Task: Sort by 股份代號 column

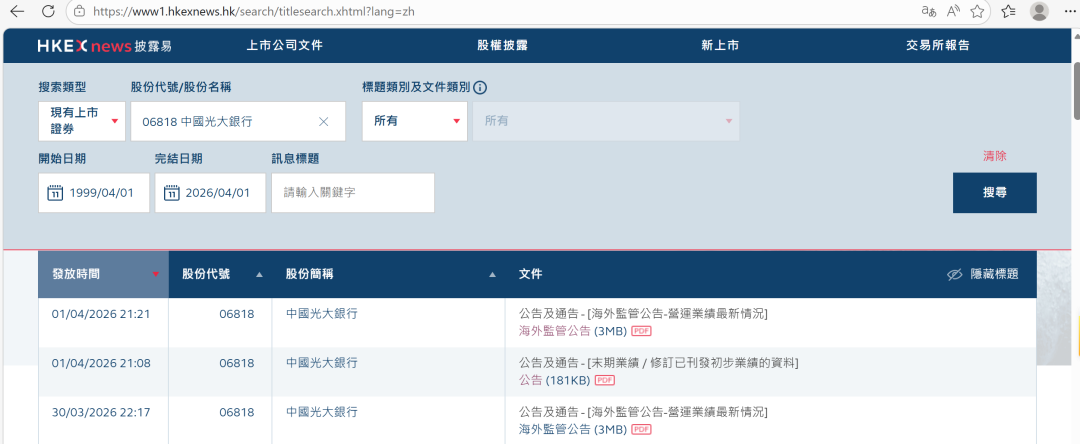Action: (x=220, y=274)
